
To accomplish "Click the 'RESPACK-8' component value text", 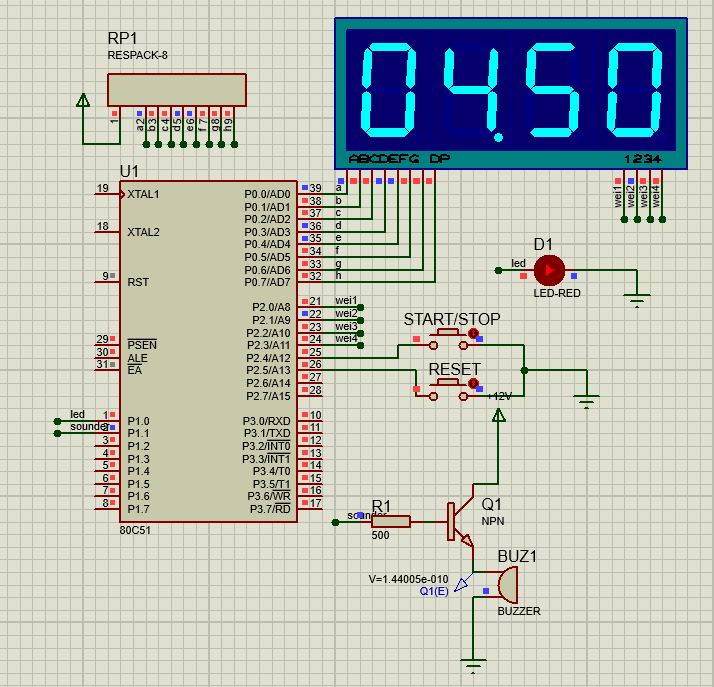I will pyautogui.click(x=138, y=56).
